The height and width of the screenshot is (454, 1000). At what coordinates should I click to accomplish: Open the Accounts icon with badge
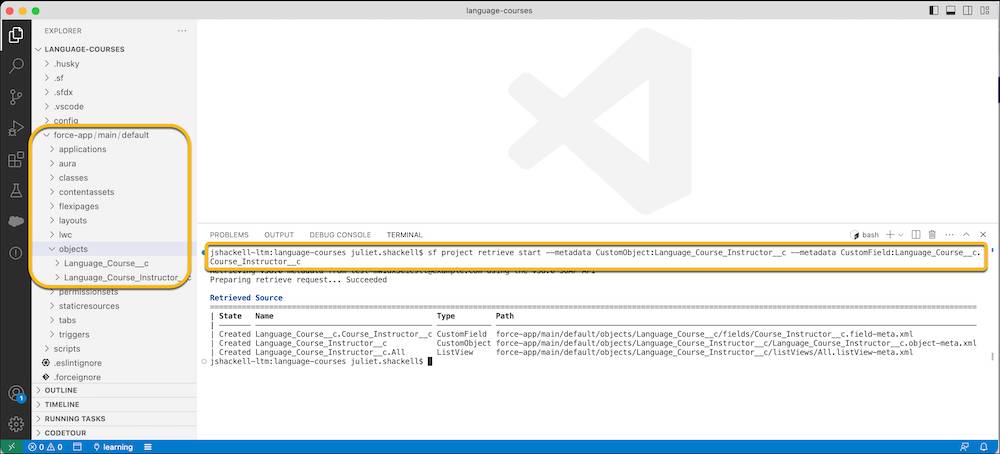coord(16,393)
